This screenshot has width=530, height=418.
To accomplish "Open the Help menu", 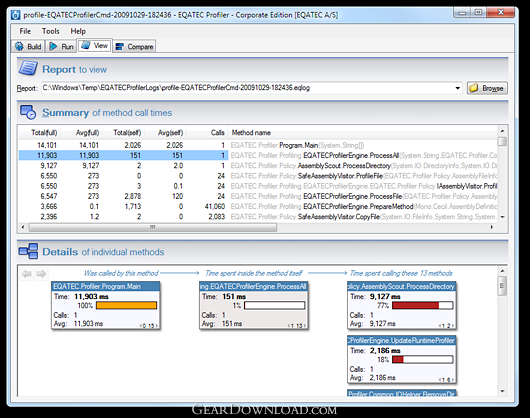I will pos(78,31).
